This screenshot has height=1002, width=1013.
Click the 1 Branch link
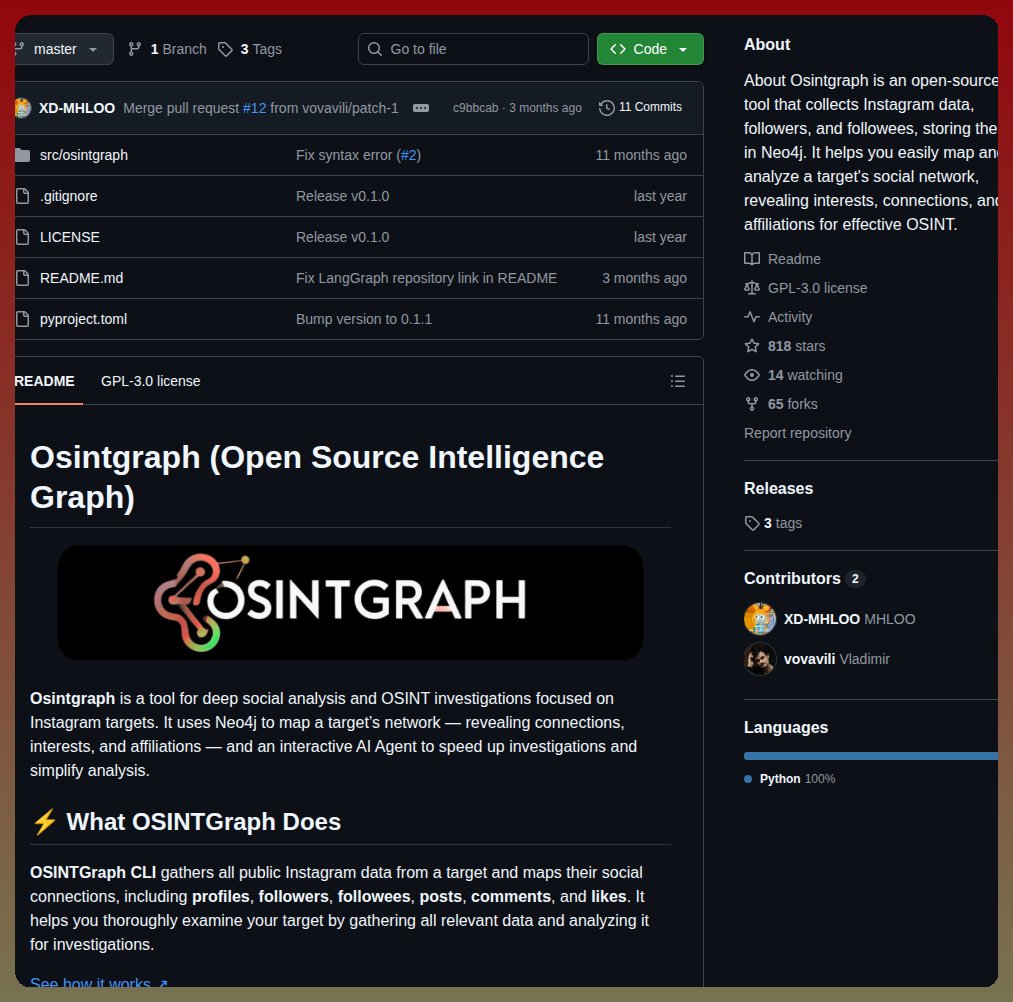(x=178, y=49)
